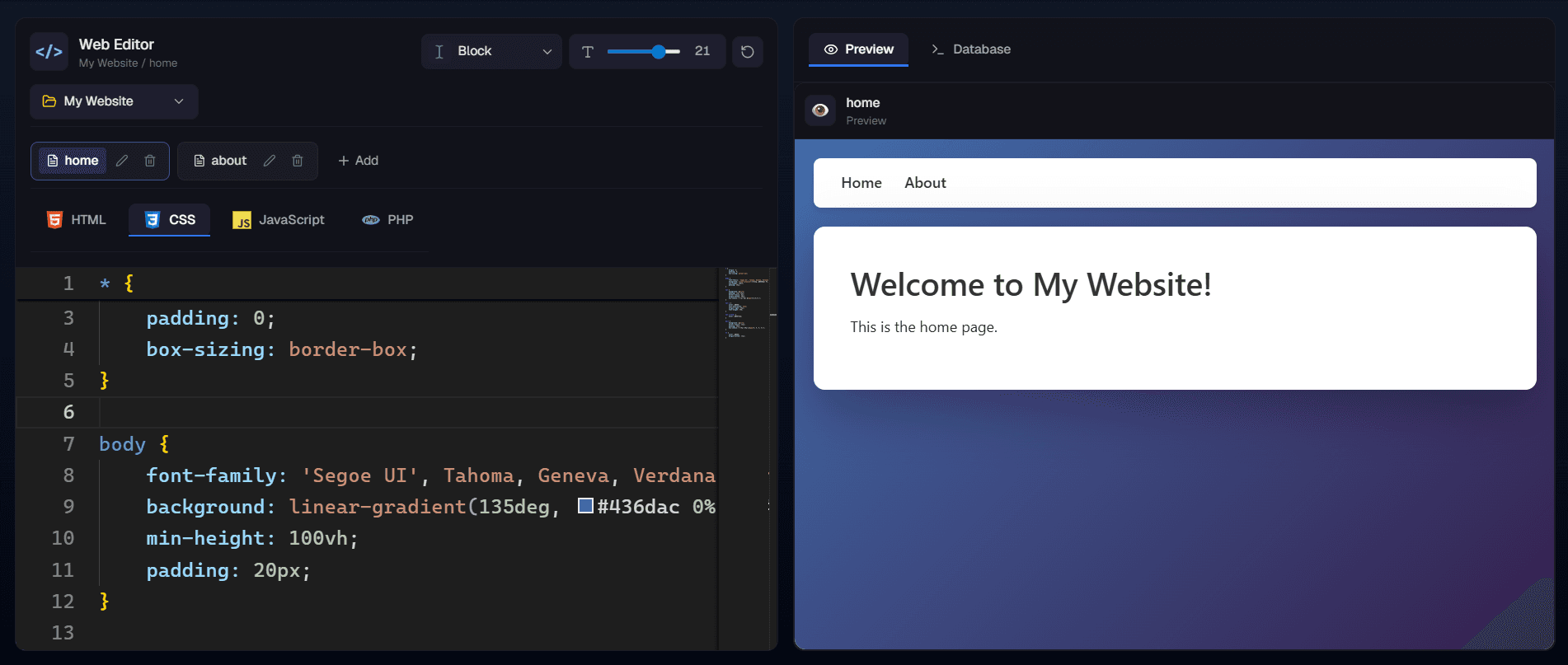
Task: Click the 'Welcome to My Website!' heading
Action: tap(1030, 285)
